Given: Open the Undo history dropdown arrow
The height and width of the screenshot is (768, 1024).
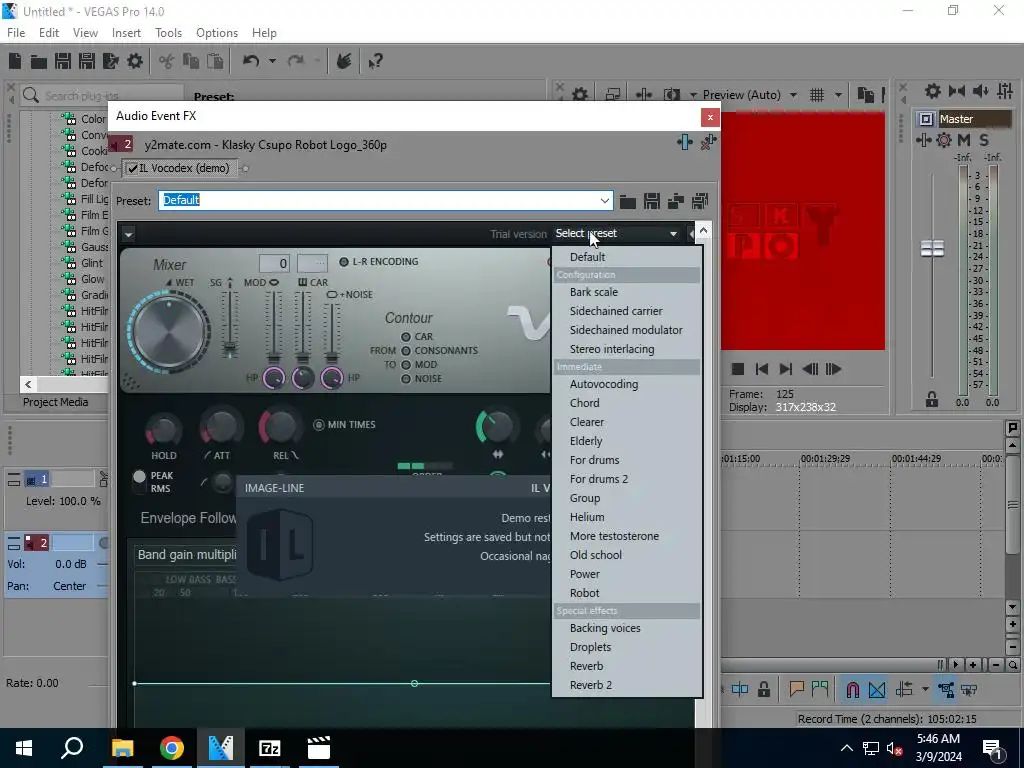Looking at the screenshot, I should tap(272, 61).
